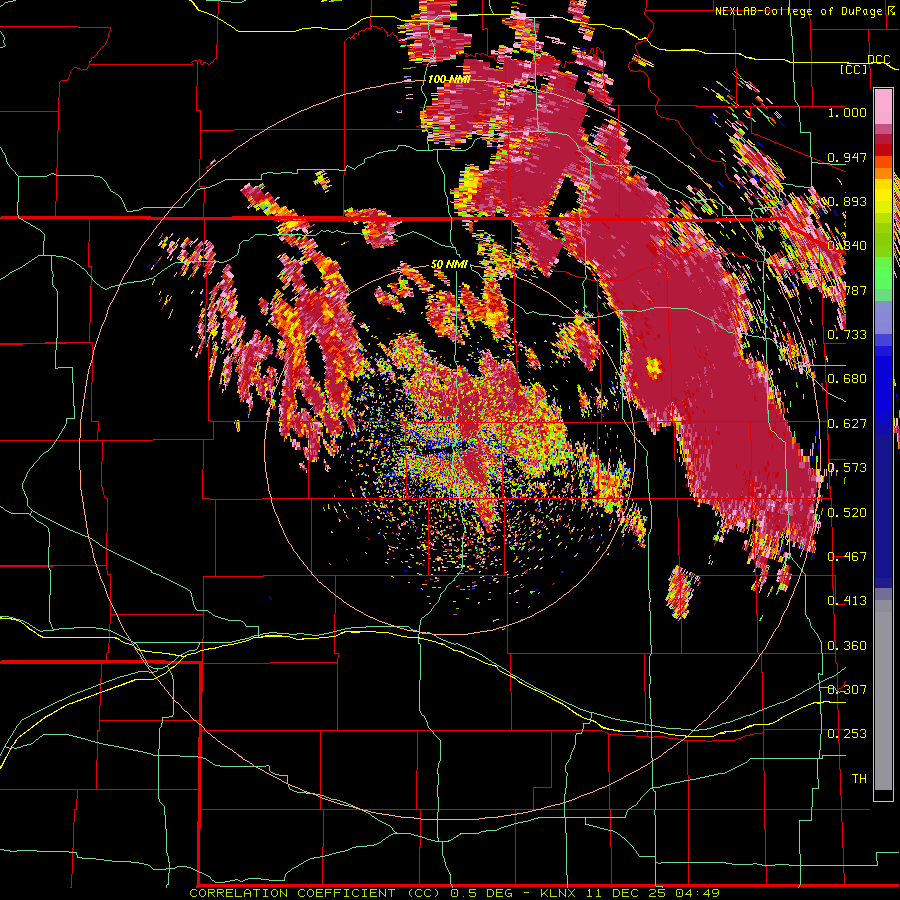Select the 0.627 color scale value
900x900 pixels.
click(847, 424)
